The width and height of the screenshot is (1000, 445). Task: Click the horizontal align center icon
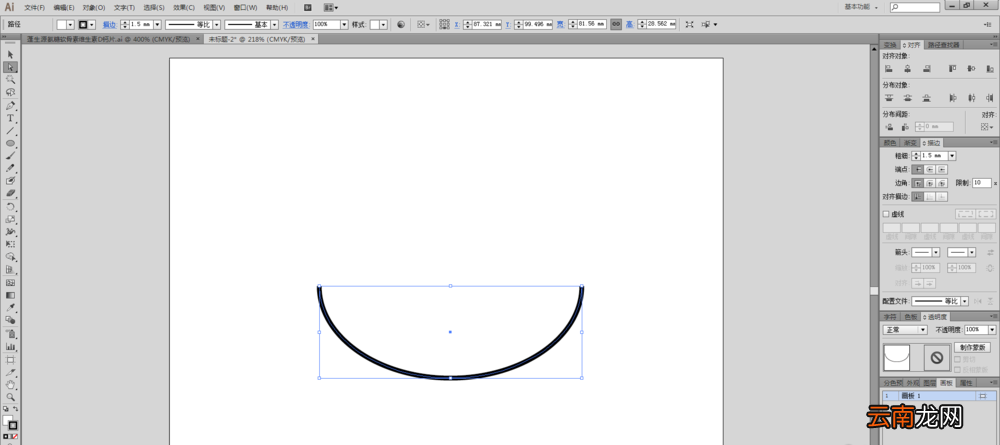point(907,69)
